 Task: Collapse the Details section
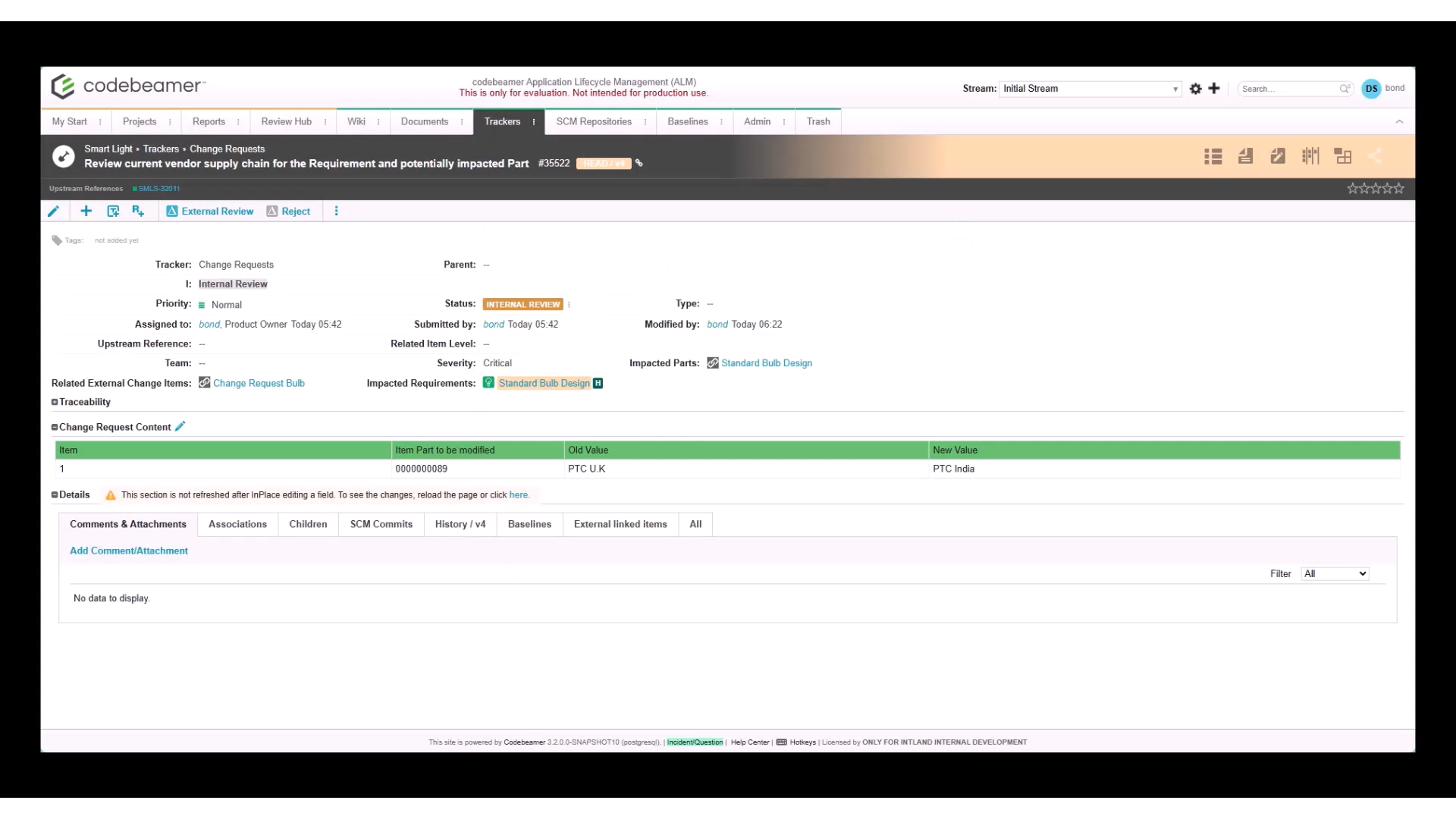pos(55,494)
